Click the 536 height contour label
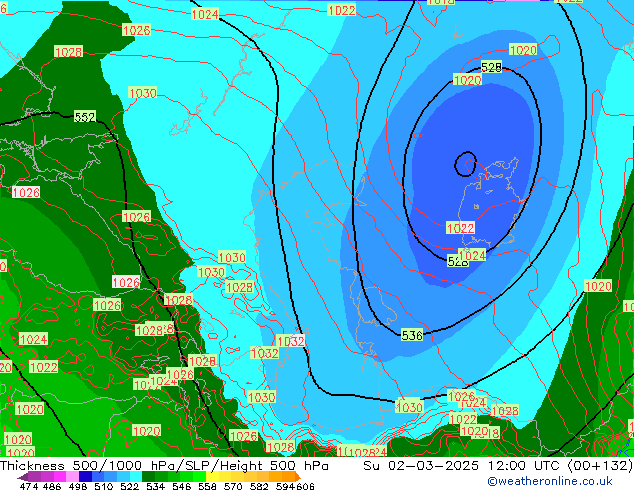The width and height of the screenshot is (634, 490). click(412, 335)
